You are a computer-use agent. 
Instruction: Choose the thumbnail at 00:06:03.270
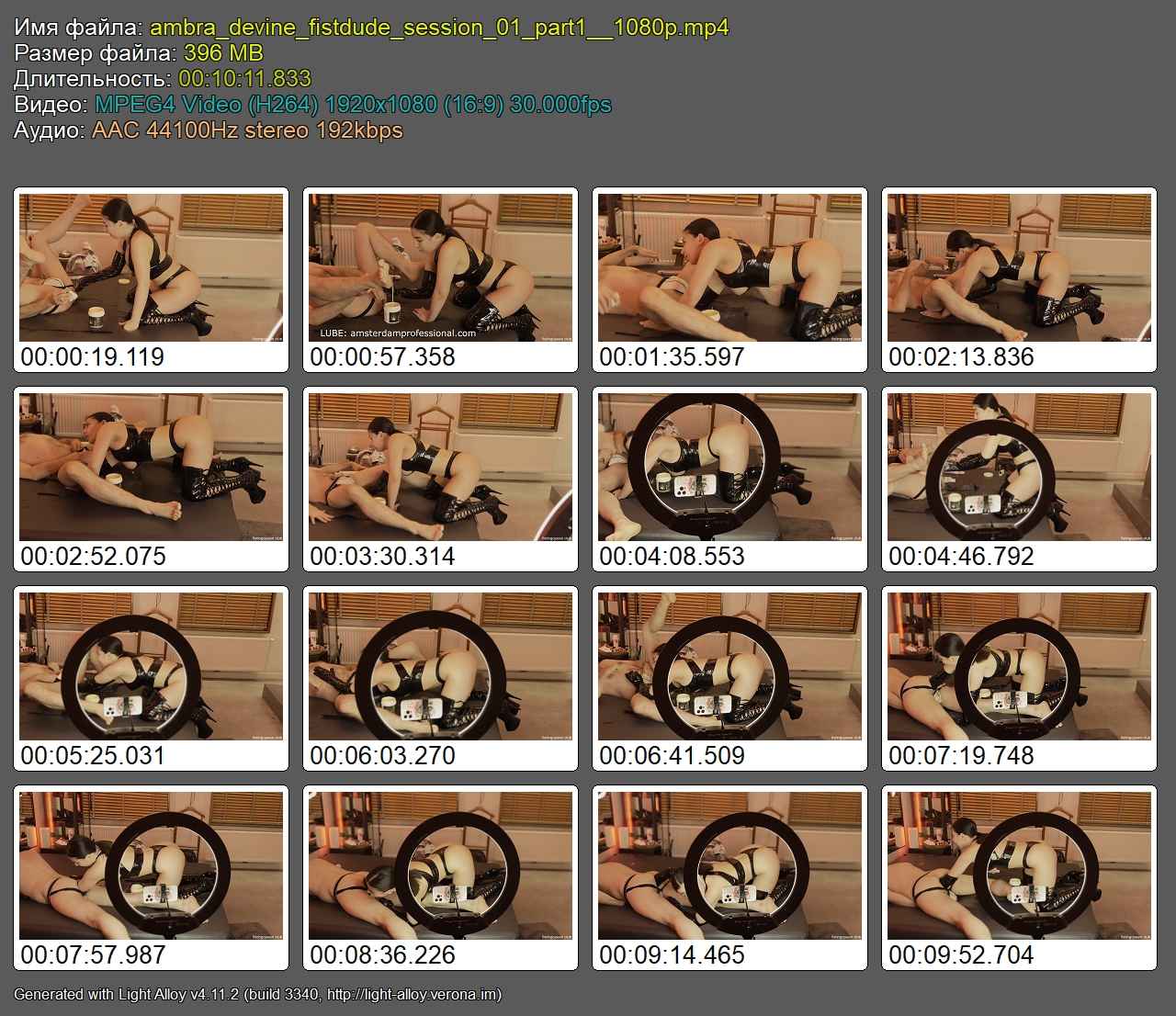(x=441, y=666)
